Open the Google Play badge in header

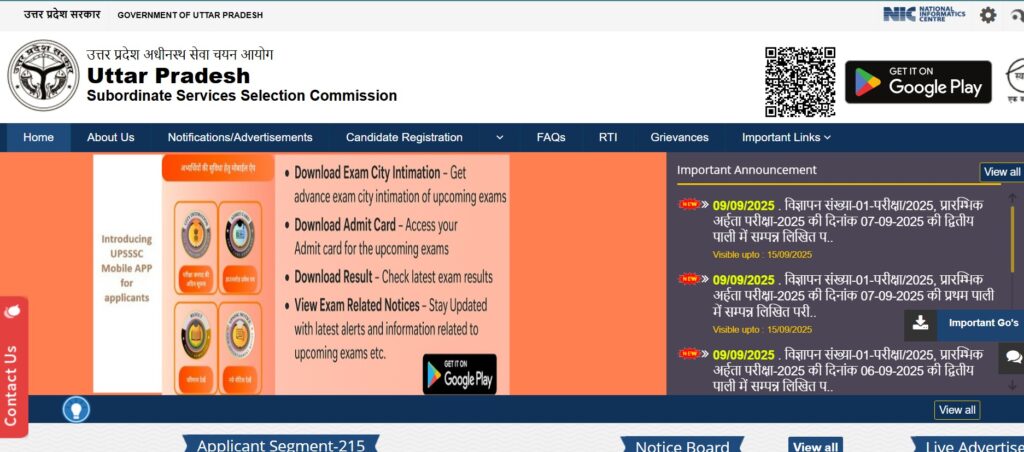click(x=918, y=82)
